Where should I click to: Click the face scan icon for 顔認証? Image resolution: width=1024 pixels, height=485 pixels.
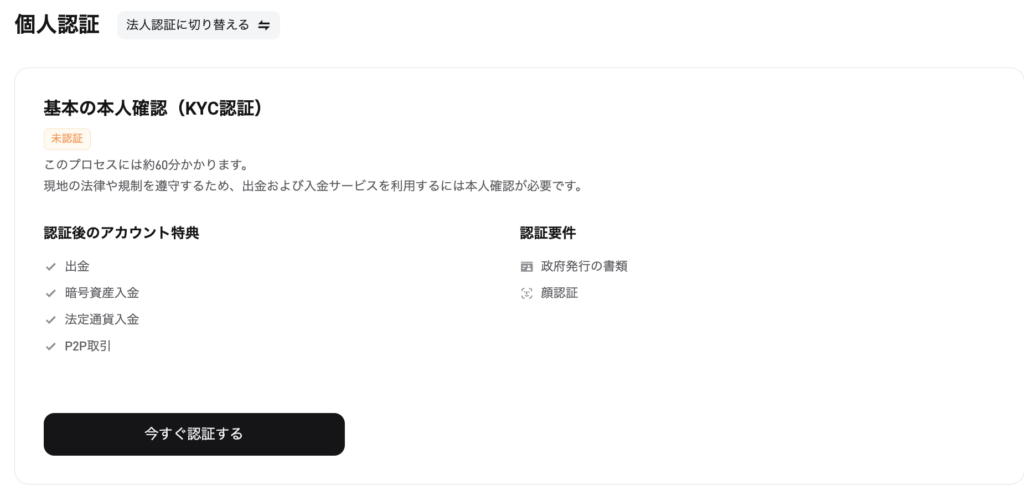click(527, 294)
